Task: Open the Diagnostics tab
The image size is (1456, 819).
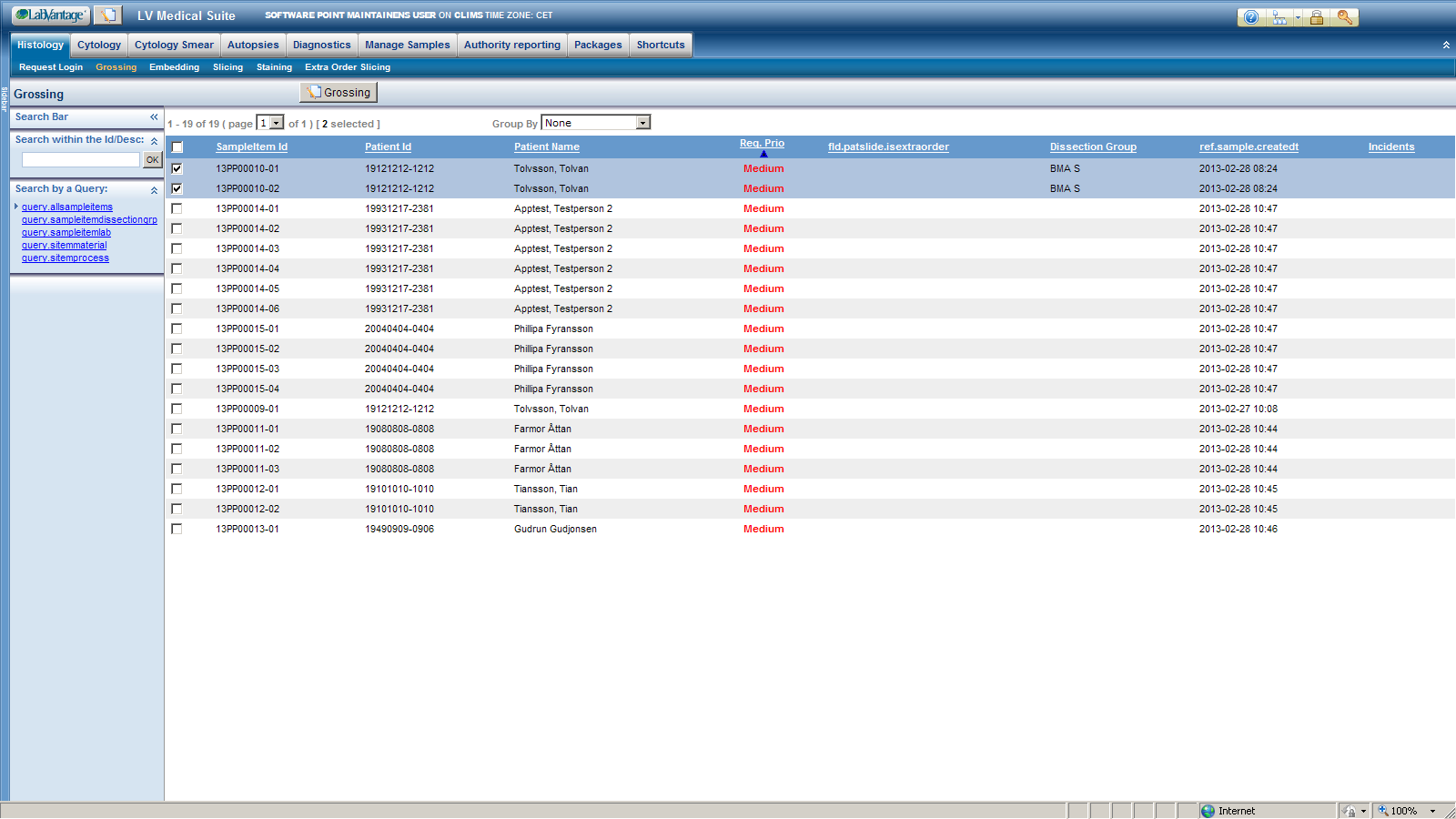Action: 322,45
